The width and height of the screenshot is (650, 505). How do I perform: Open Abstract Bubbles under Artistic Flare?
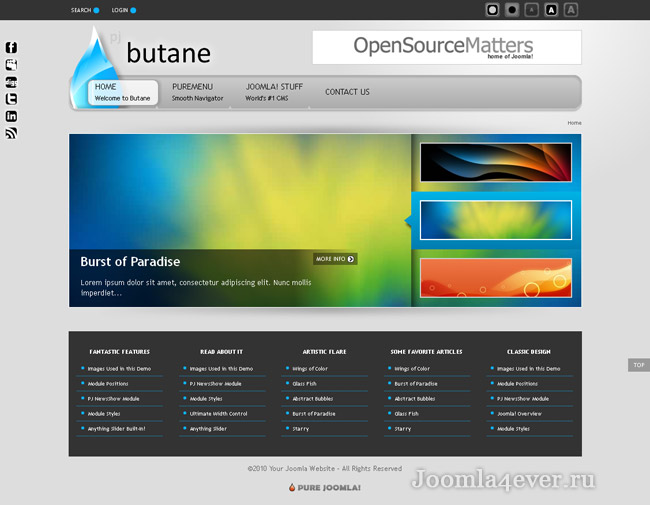(x=313, y=398)
